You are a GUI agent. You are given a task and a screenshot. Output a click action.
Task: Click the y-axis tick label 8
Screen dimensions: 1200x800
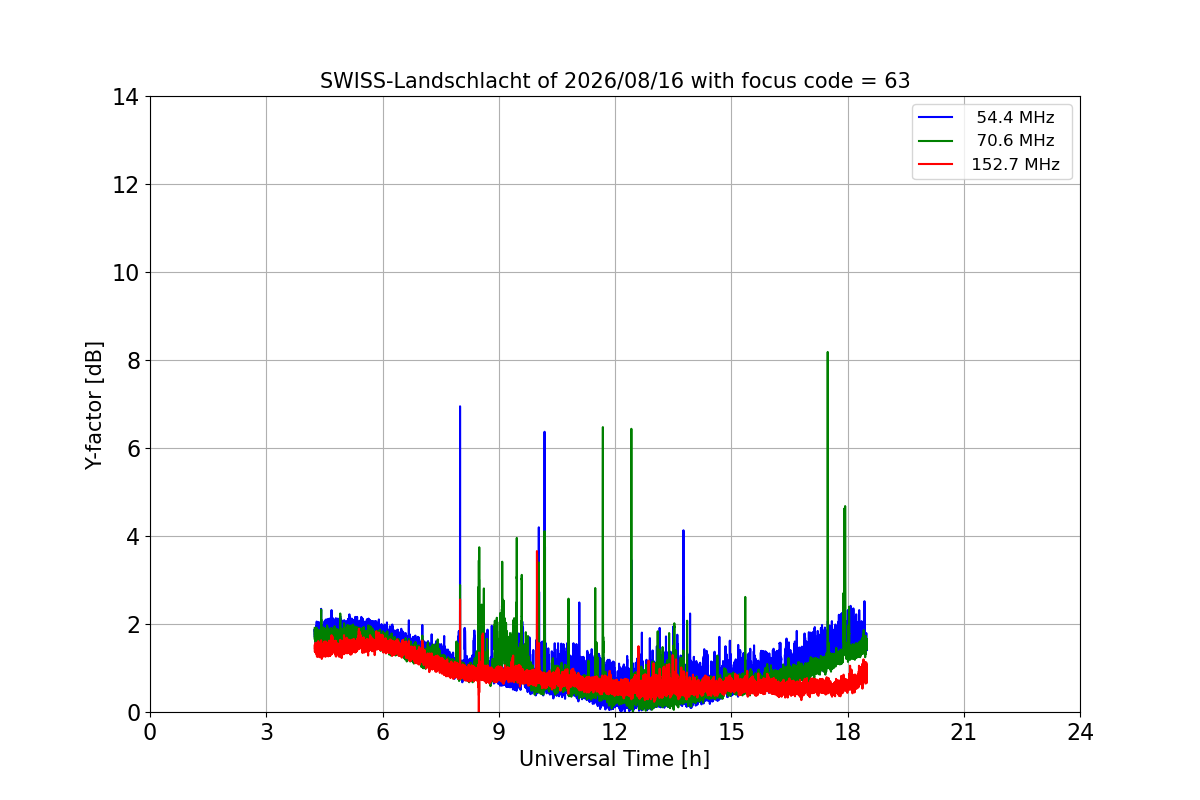click(133, 361)
